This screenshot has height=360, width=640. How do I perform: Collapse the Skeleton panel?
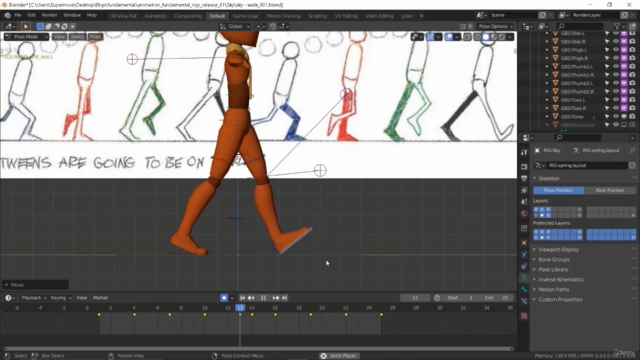click(549, 178)
